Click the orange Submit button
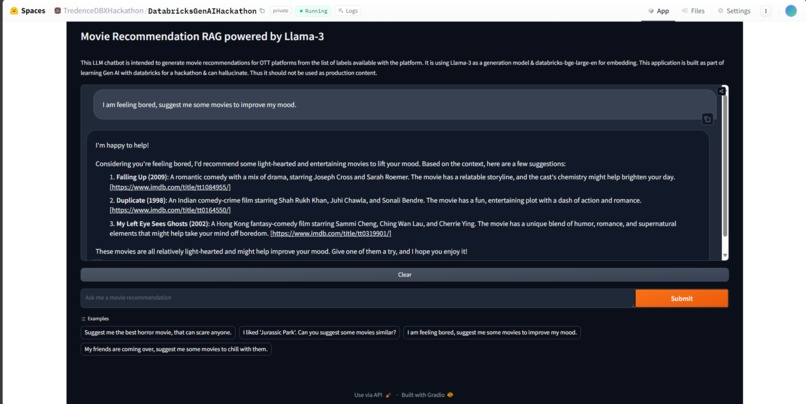806x404 pixels. click(x=682, y=298)
